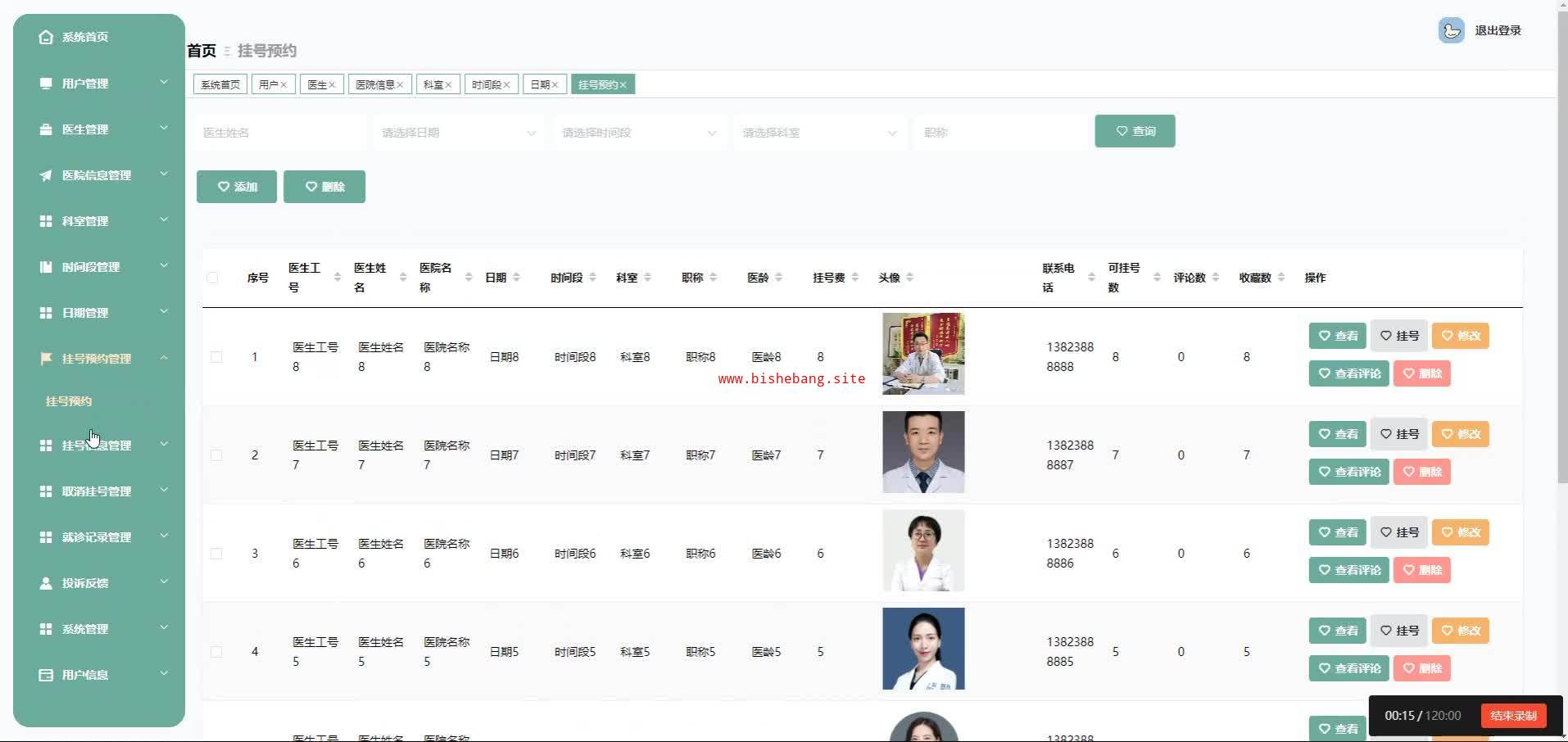The image size is (1568, 742).
Task: Click the 退出登录 link
Action: click(x=1498, y=30)
